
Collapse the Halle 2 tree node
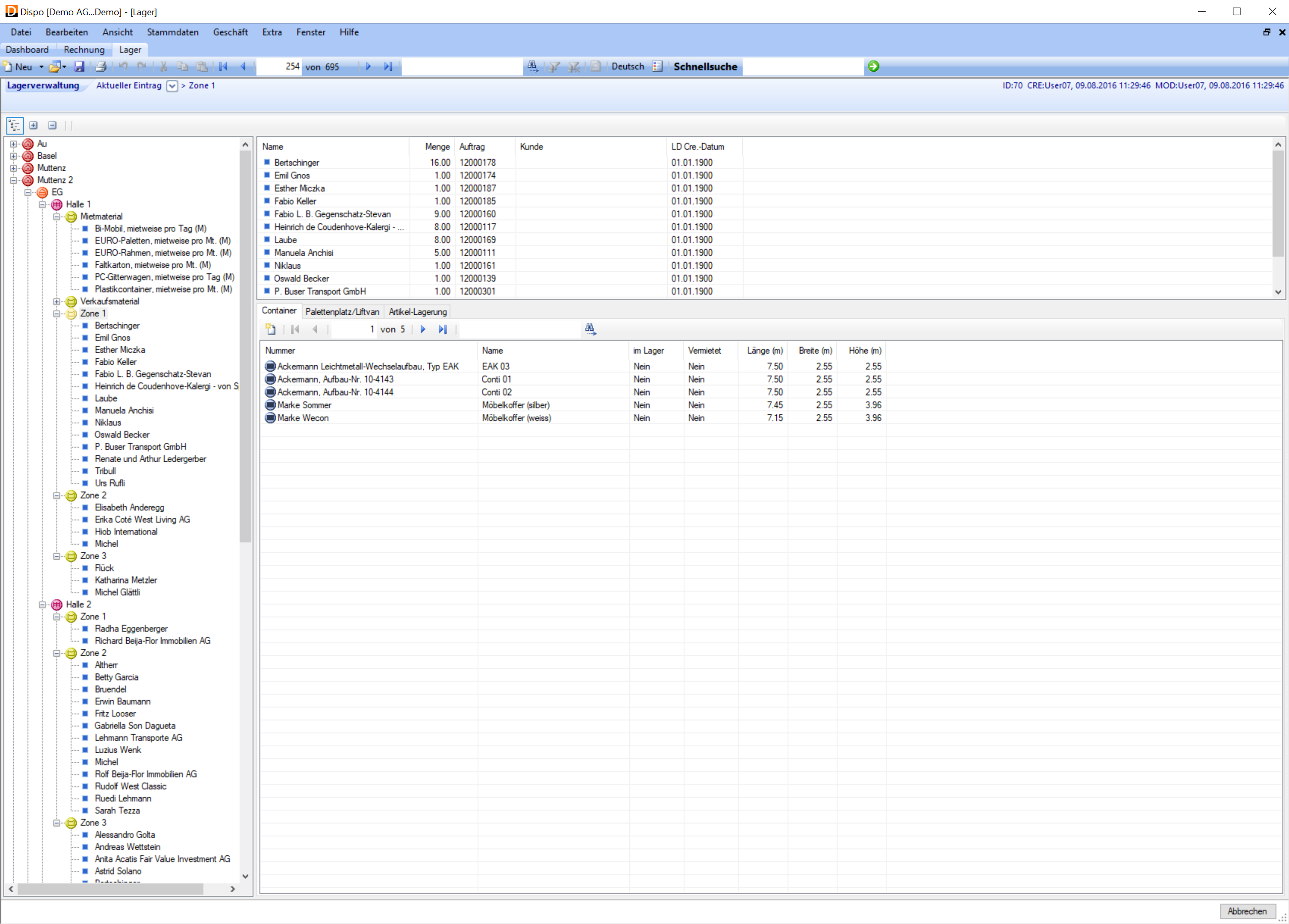[42, 604]
